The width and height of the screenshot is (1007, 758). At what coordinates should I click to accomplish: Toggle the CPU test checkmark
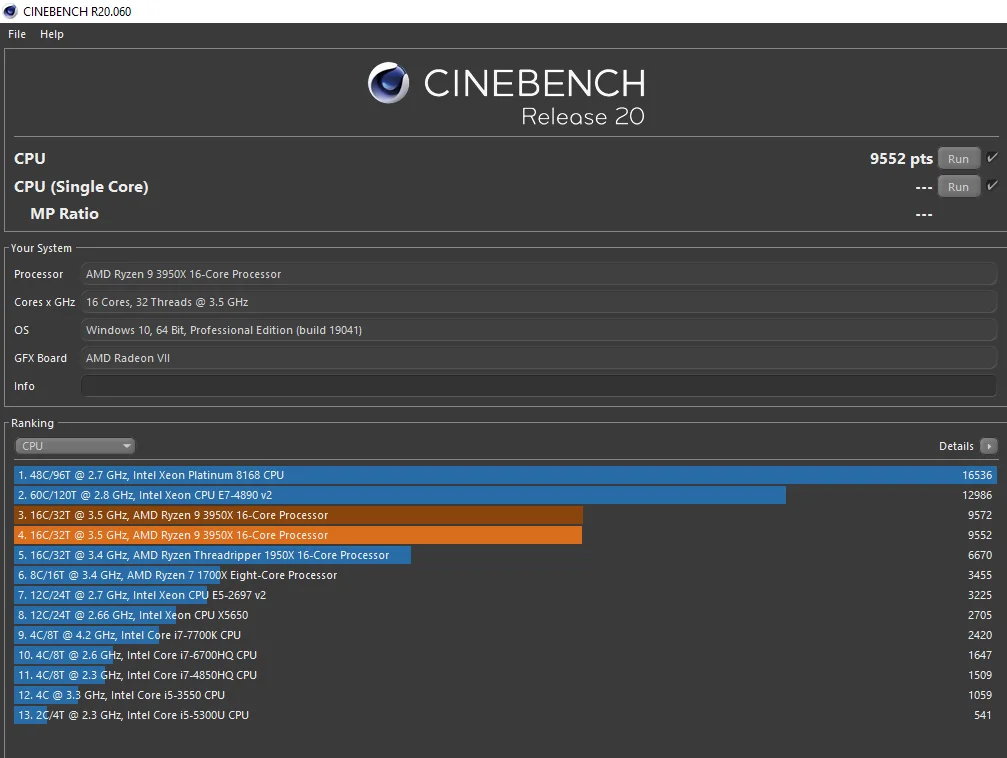(x=992, y=157)
